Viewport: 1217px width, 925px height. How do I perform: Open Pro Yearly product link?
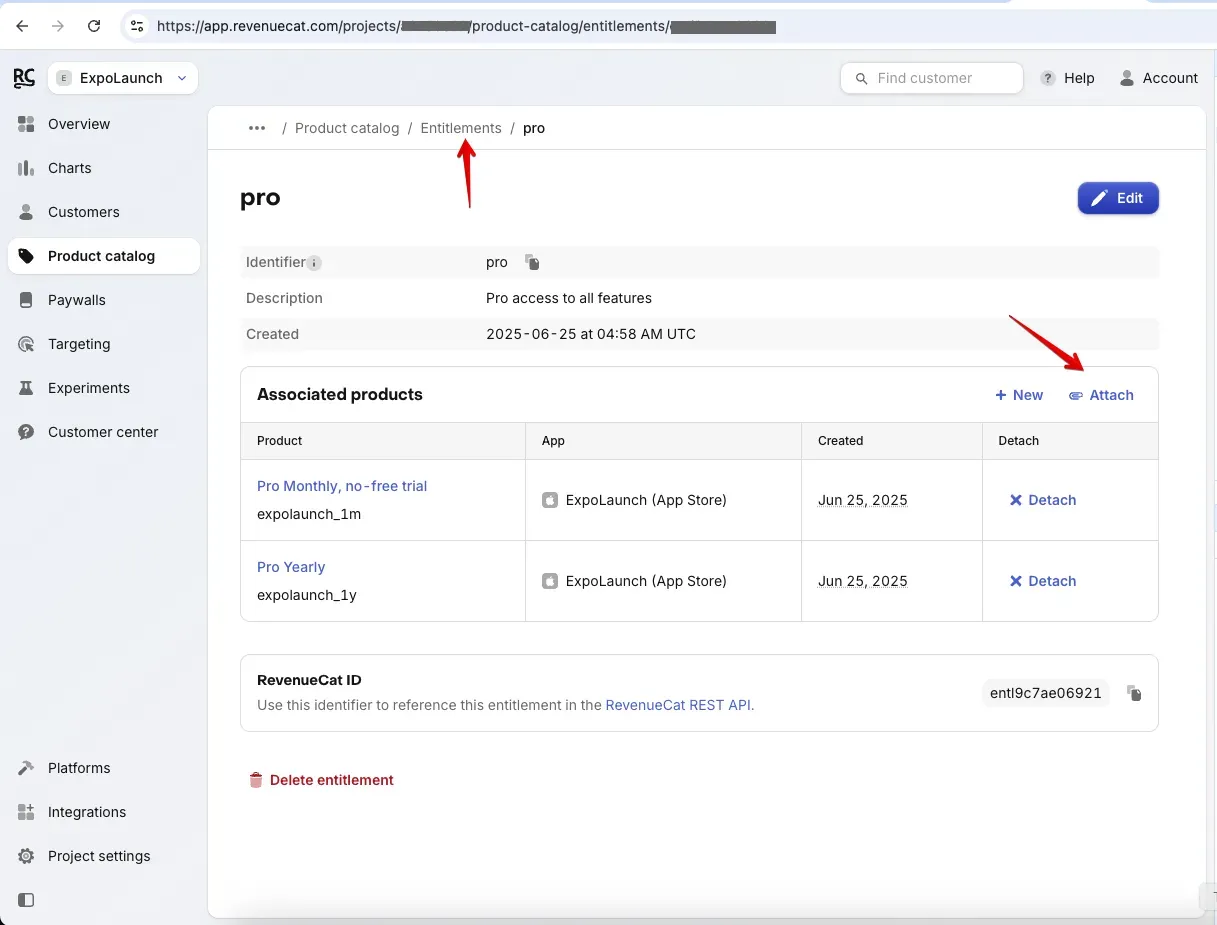coord(291,567)
